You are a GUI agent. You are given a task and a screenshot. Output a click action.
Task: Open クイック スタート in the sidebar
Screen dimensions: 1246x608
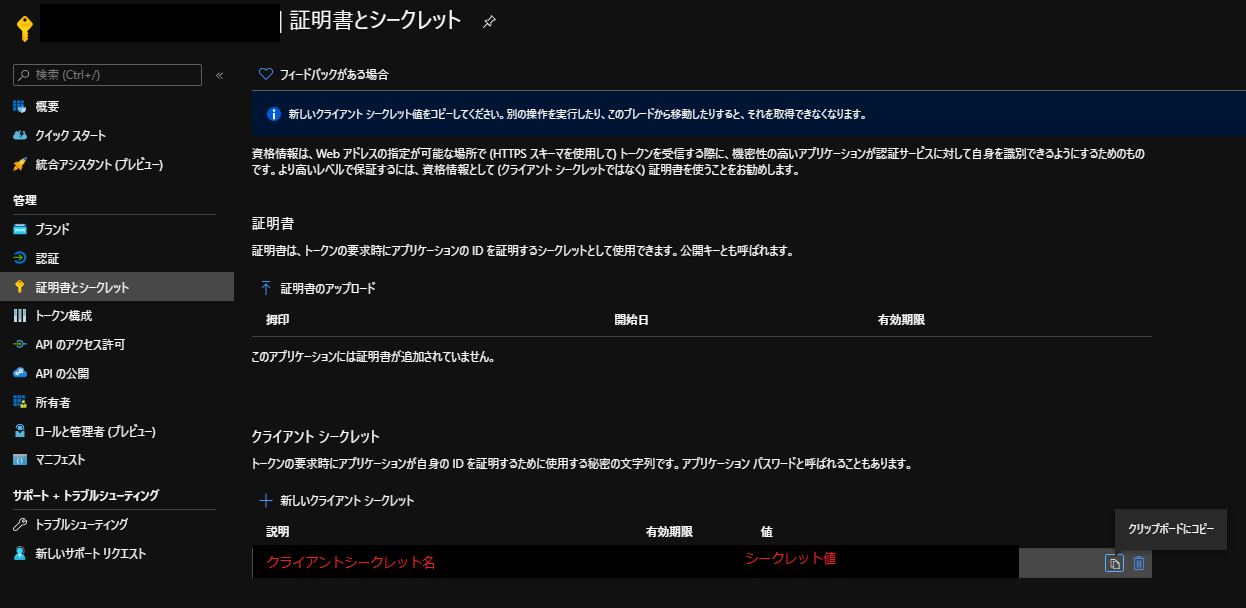(x=70, y=135)
